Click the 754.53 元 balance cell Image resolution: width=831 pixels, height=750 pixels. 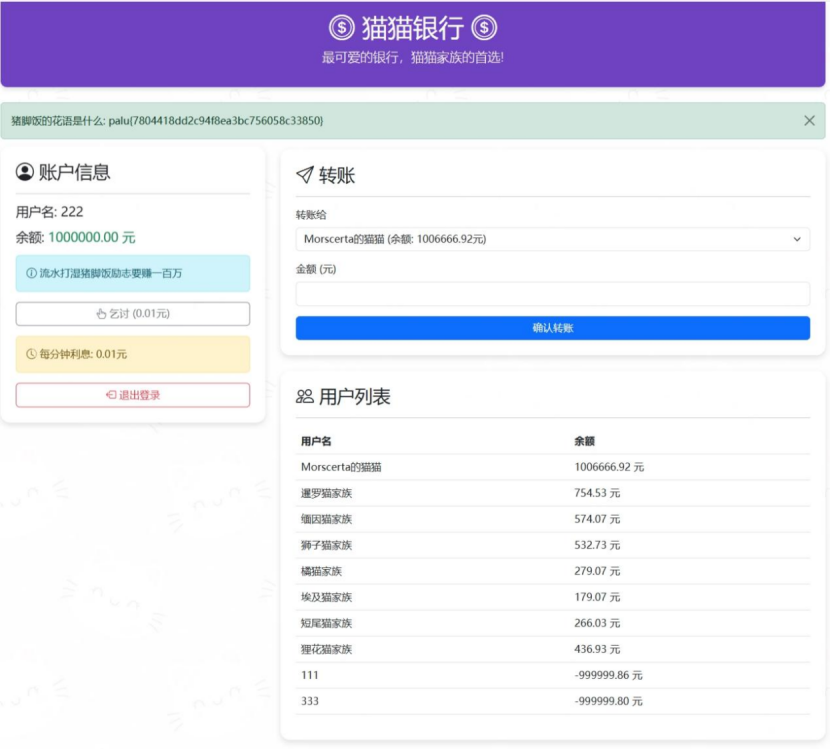597,493
